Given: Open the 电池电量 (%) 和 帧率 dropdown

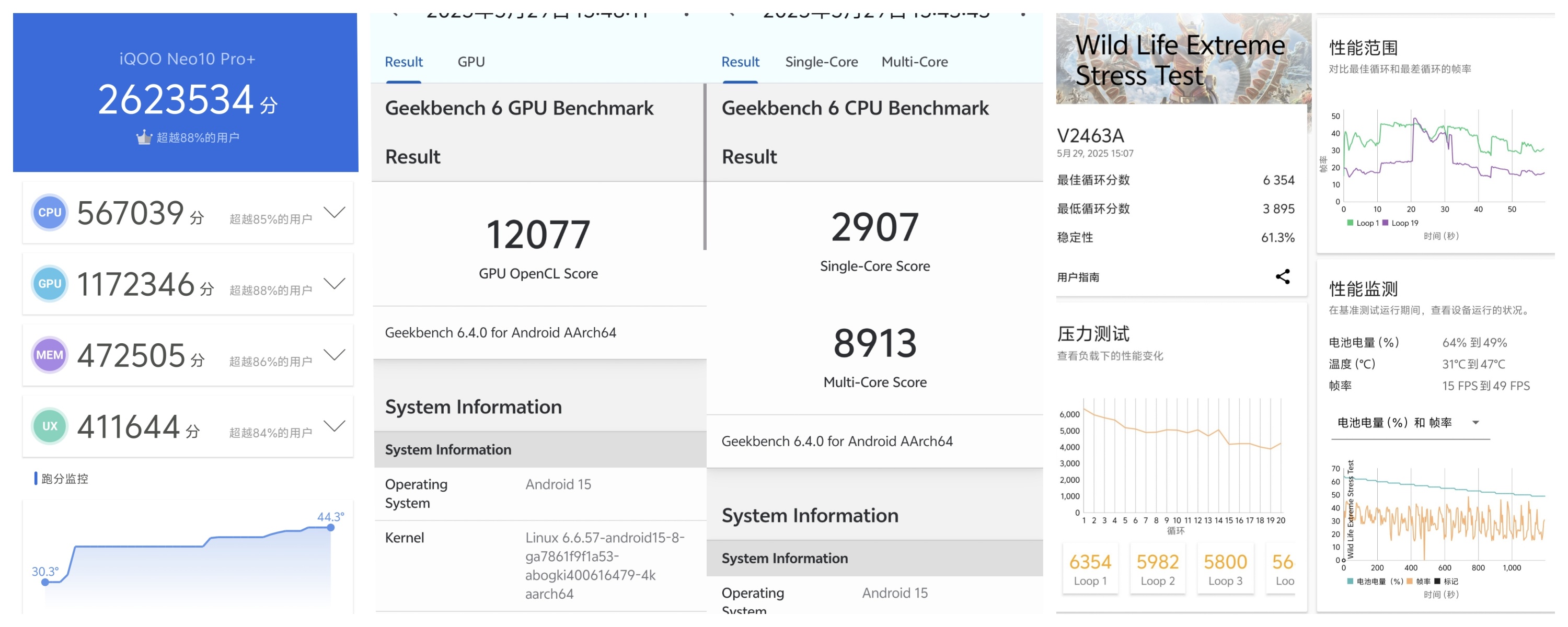Looking at the screenshot, I should click(x=1410, y=423).
